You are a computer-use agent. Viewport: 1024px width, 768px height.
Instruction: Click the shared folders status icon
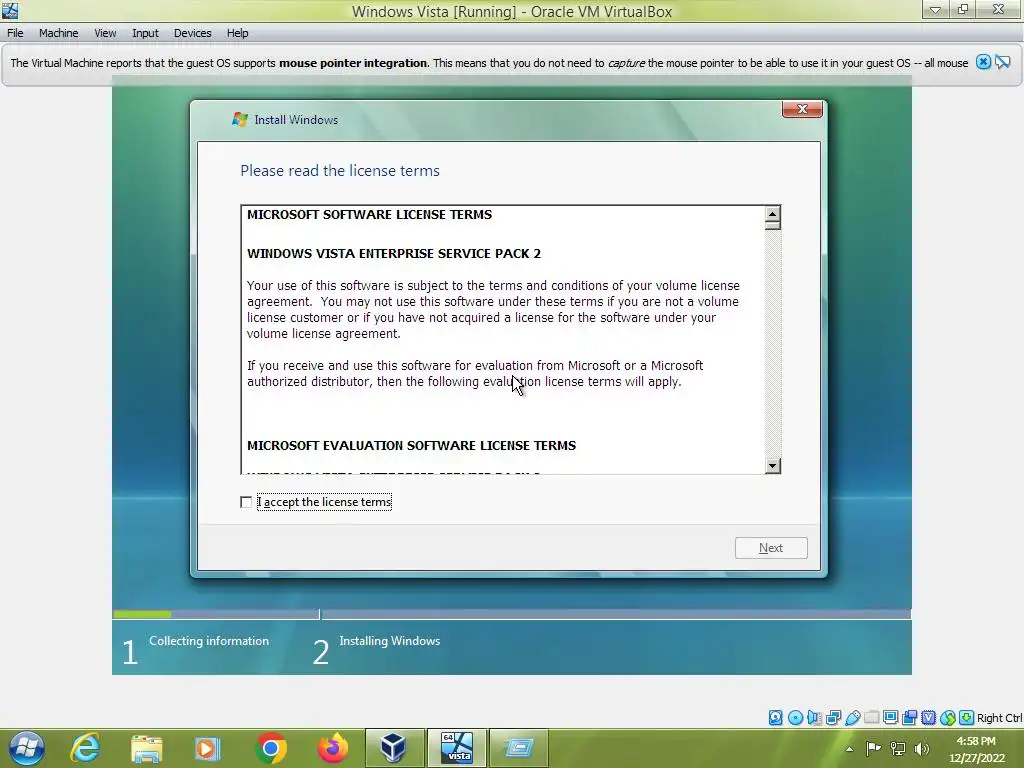point(872,718)
